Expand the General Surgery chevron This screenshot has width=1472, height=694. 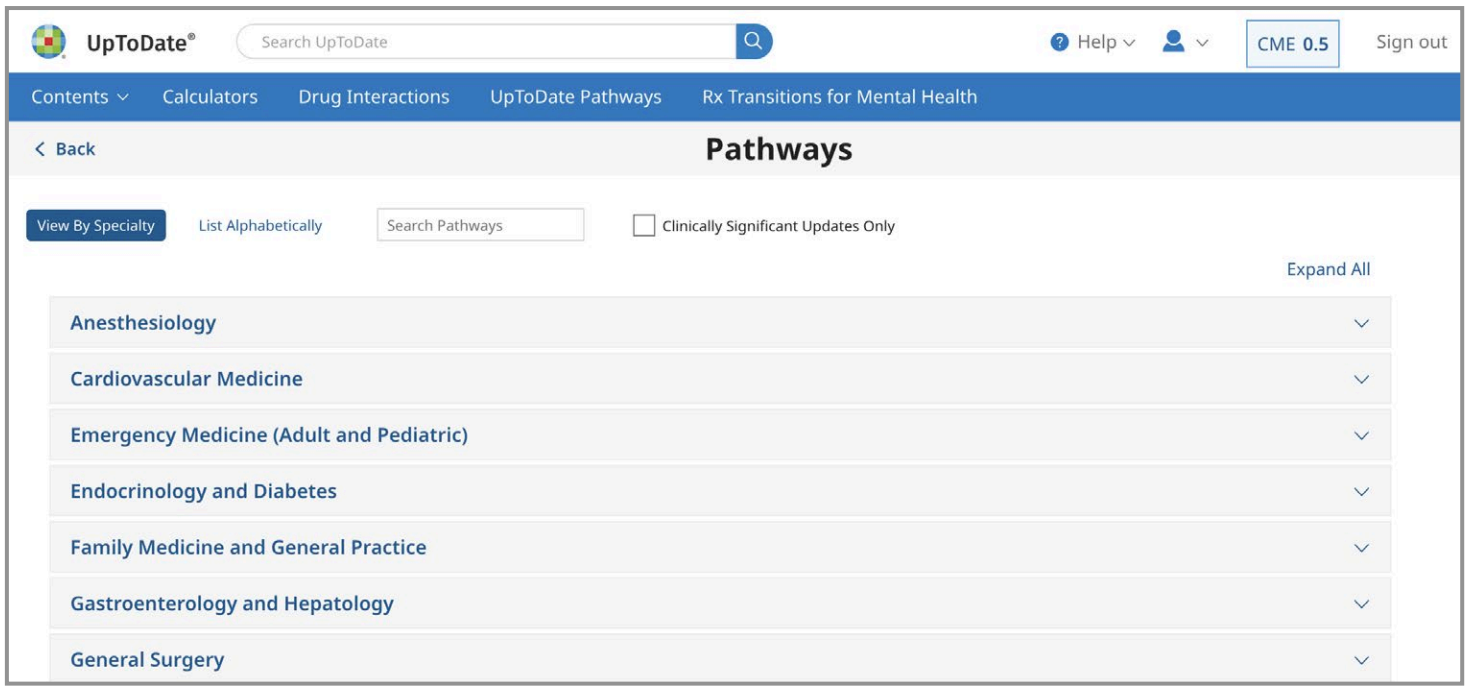click(x=1360, y=660)
